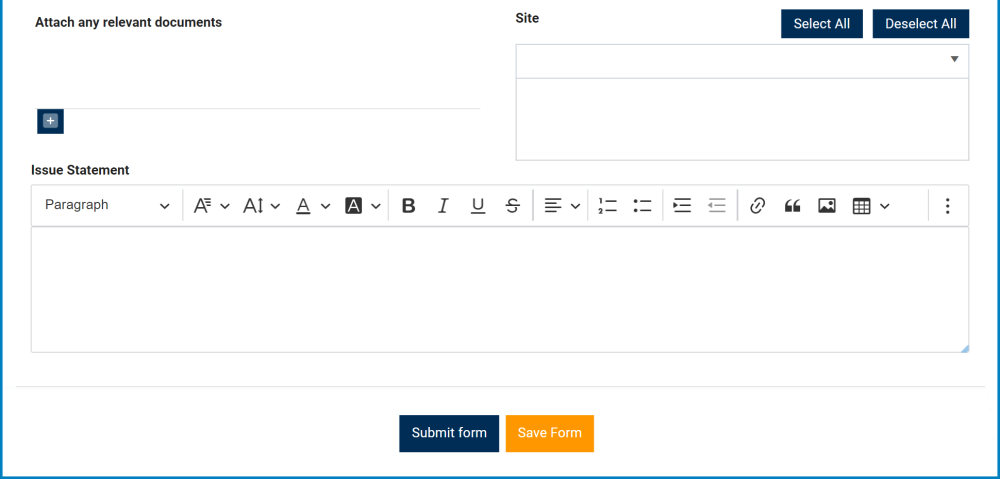
Task: Open the font color picker
Action: click(312, 206)
